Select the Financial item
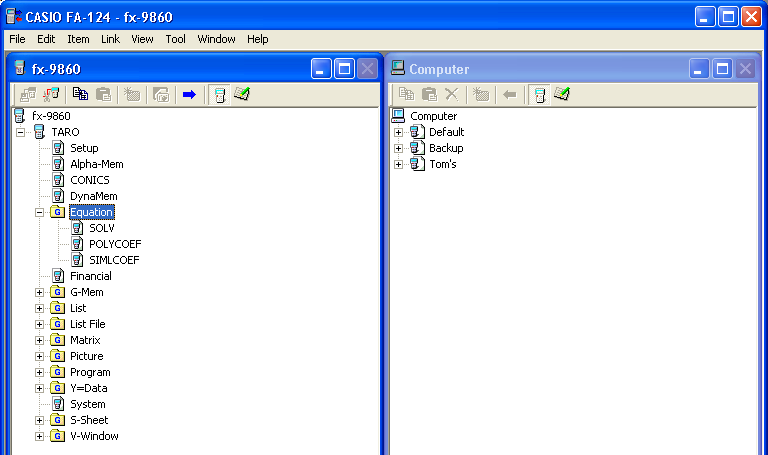 (91, 276)
